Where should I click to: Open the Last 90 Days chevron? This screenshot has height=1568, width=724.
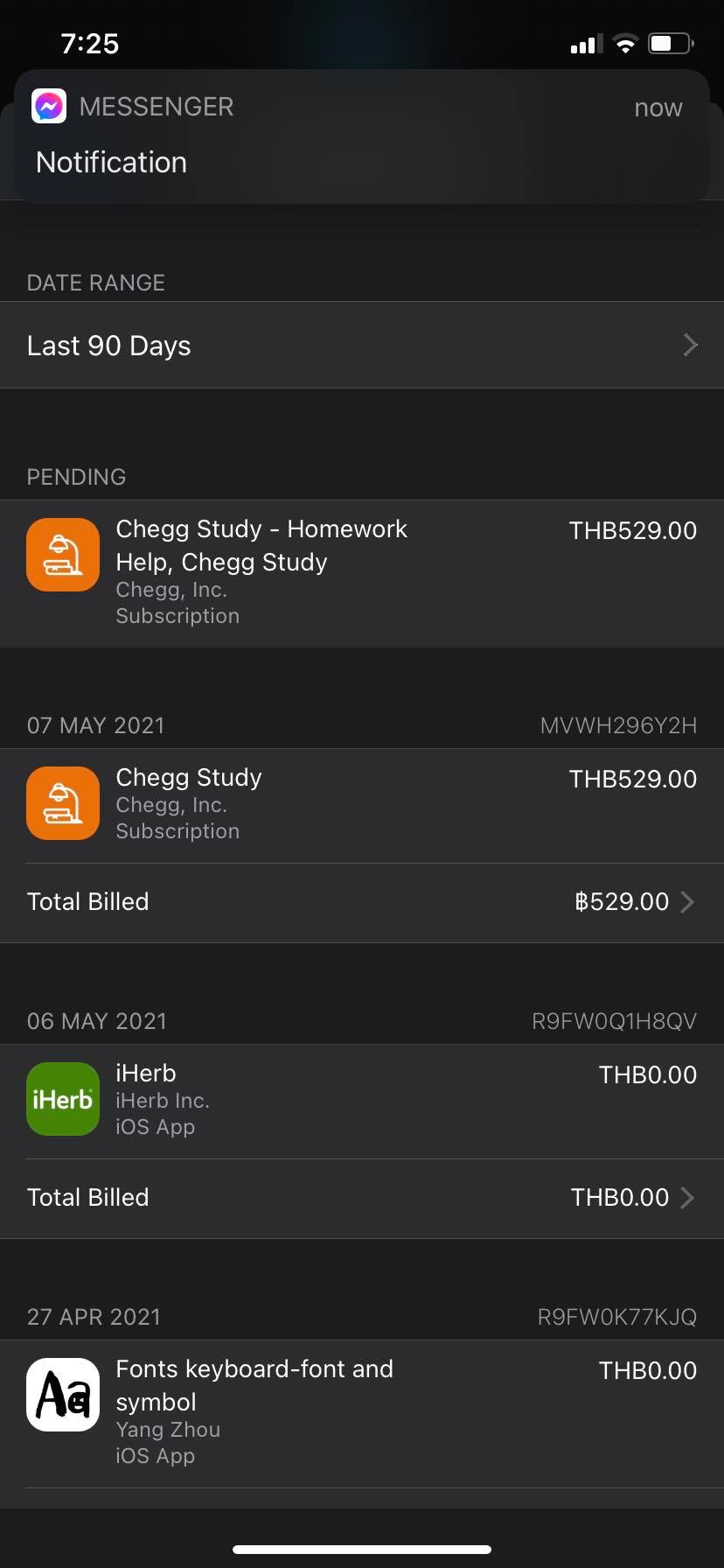[690, 346]
